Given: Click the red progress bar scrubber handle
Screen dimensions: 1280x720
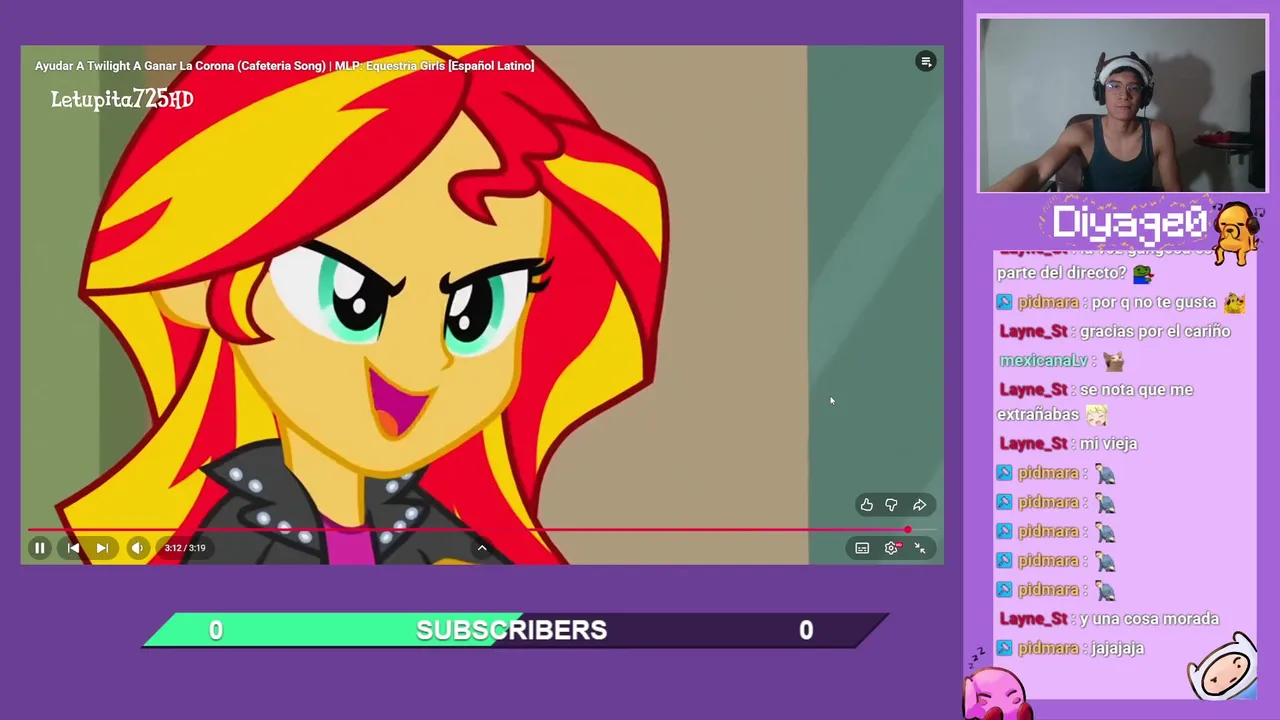Looking at the screenshot, I should [908, 530].
